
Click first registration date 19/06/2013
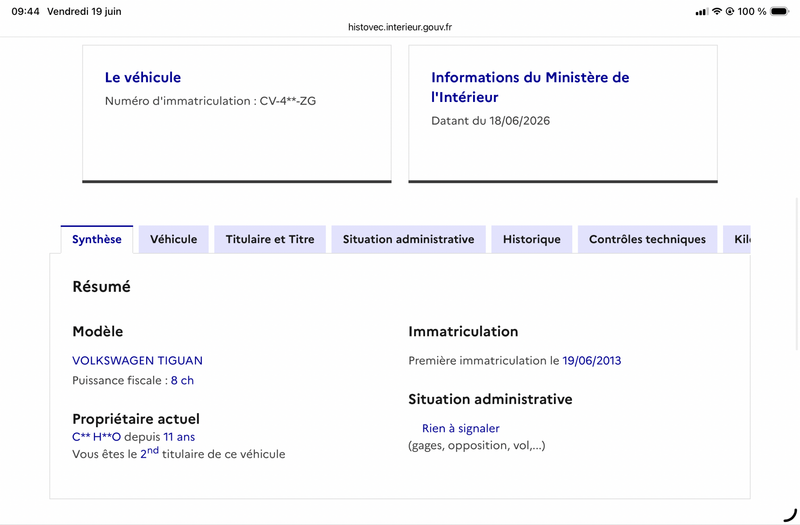[592, 360]
